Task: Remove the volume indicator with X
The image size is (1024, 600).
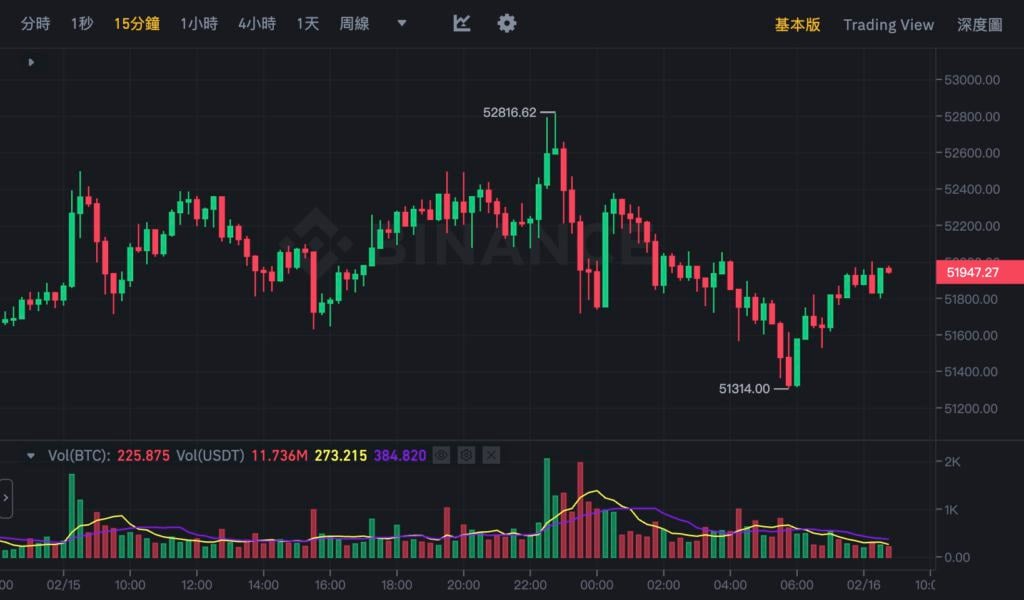Action: click(x=491, y=455)
